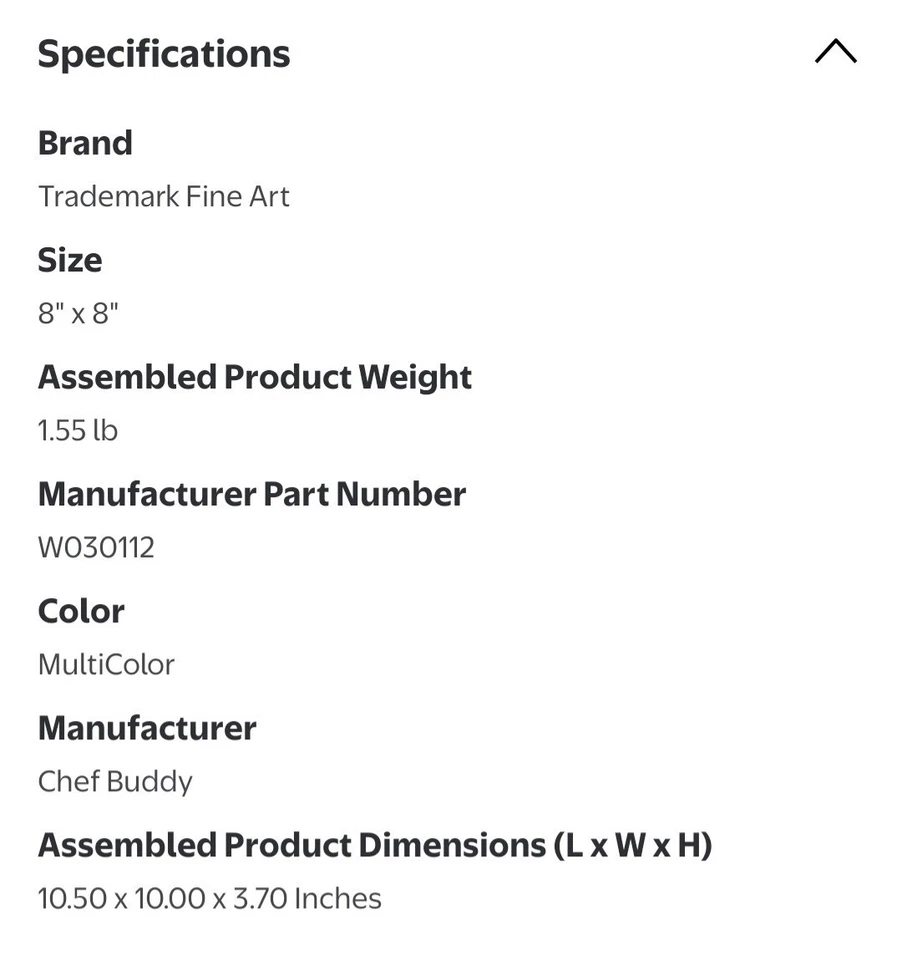The height and width of the screenshot is (960, 902).
Task: Select the Chef Buddy manufacturer value
Action: 115,782
